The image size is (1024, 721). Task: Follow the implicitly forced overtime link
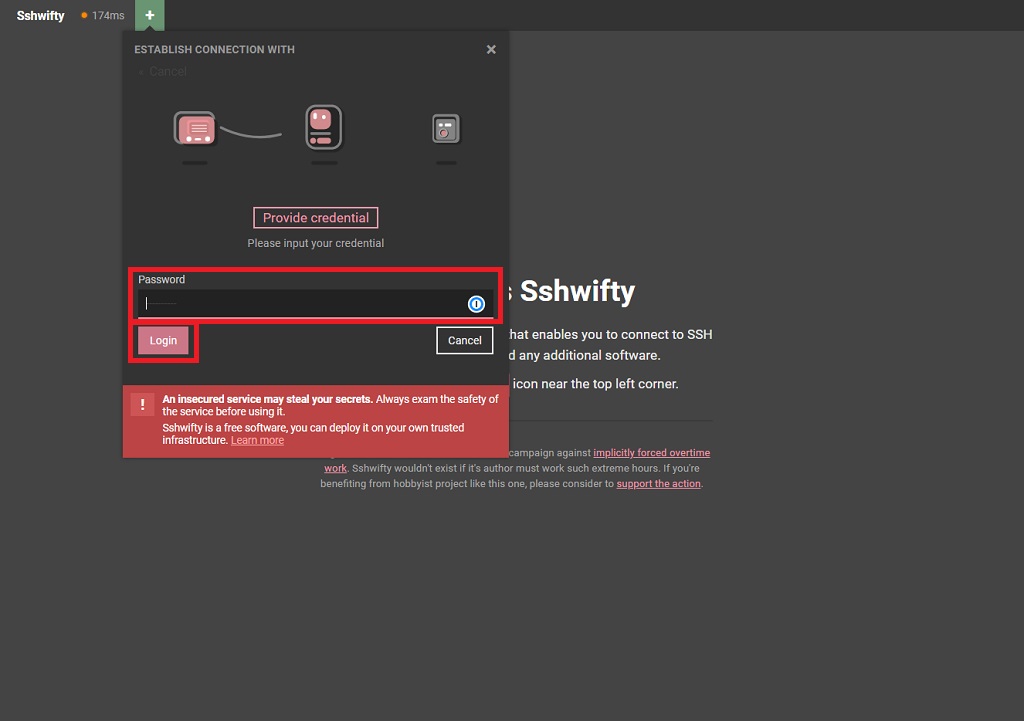tap(651, 453)
